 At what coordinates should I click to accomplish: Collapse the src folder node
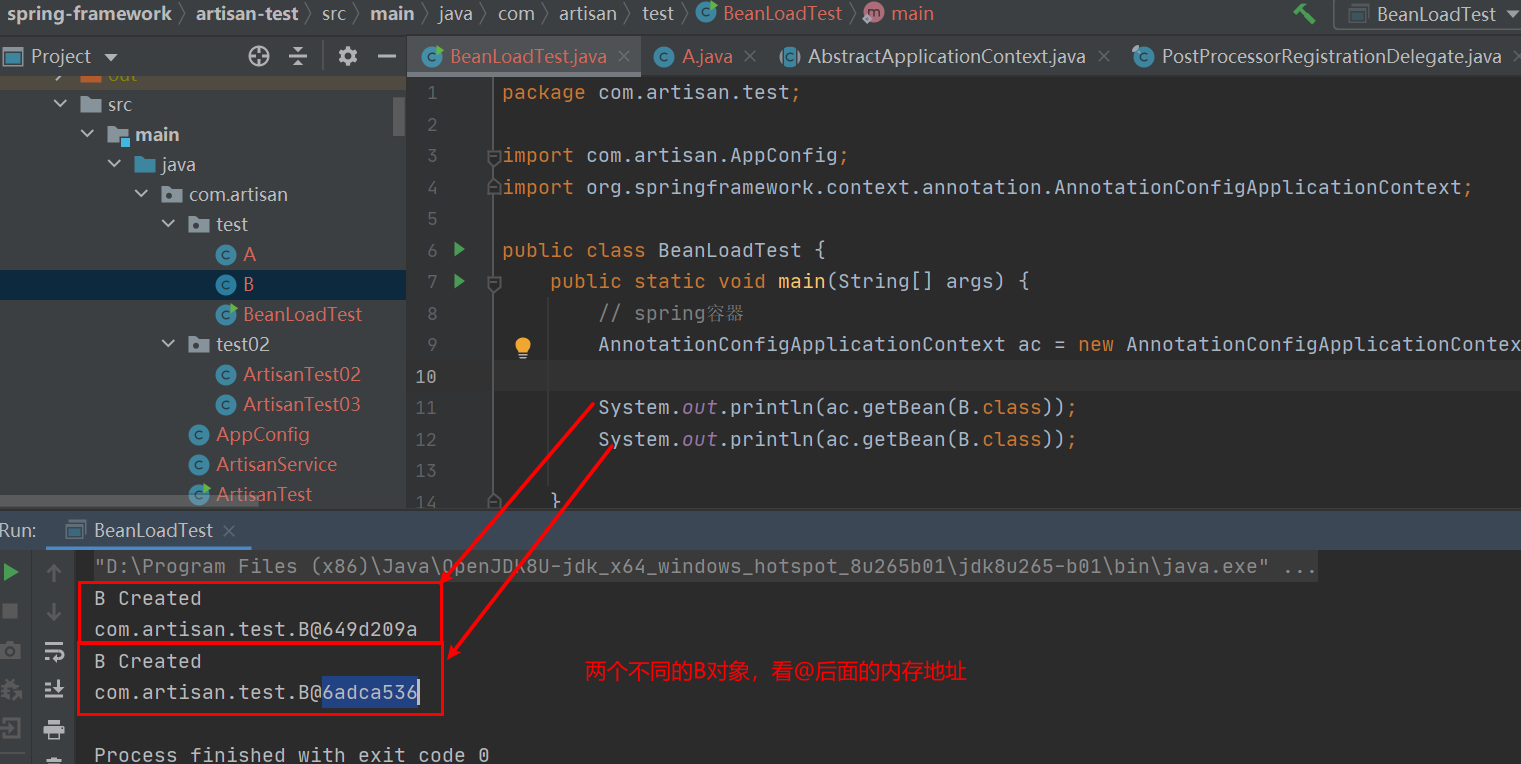(x=62, y=104)
